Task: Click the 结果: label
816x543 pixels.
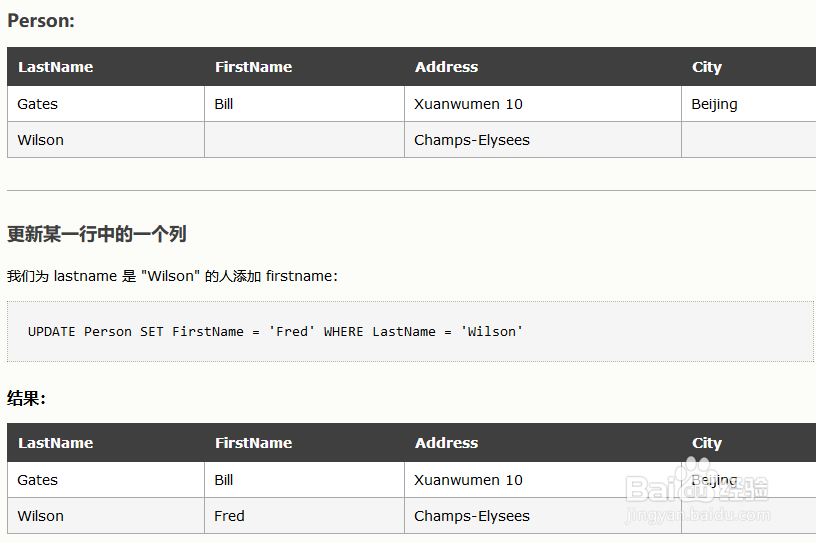Action: [x=27, y=398]
